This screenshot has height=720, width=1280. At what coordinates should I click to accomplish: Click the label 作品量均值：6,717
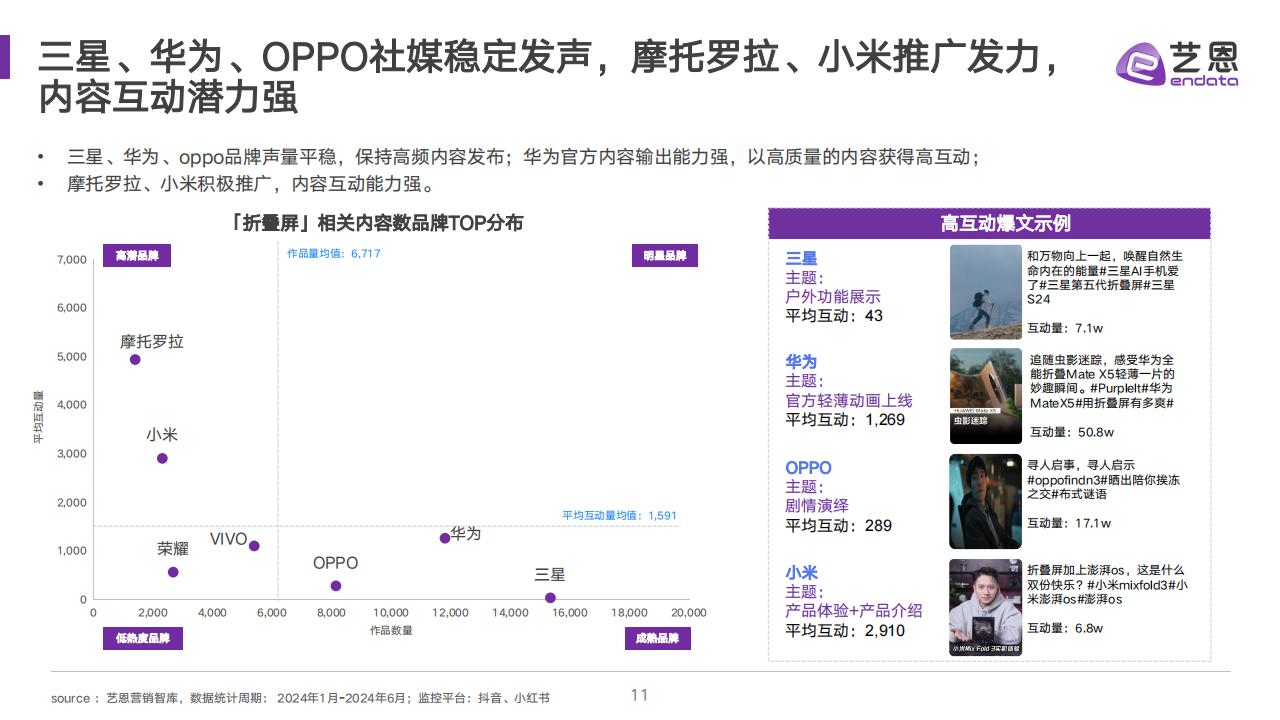(x=333, y=254)
